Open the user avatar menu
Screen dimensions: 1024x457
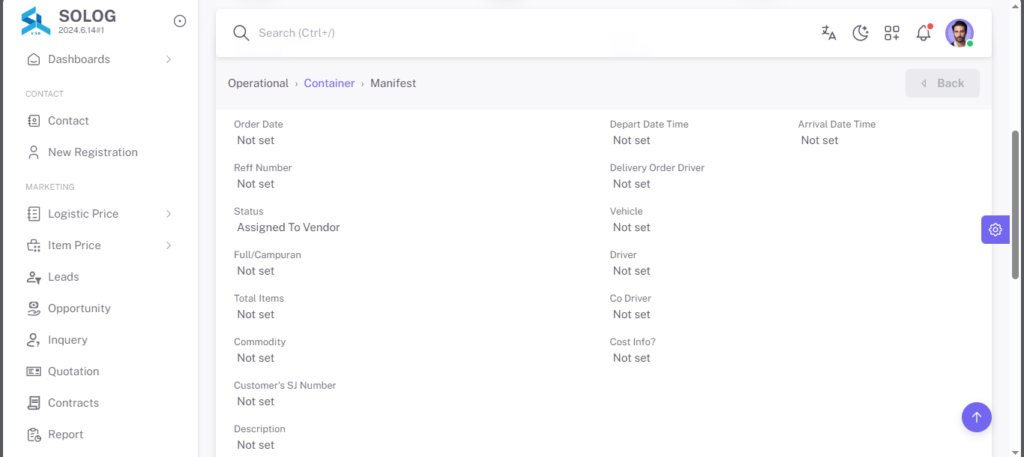pyautogui.click(x=959, y=33)
